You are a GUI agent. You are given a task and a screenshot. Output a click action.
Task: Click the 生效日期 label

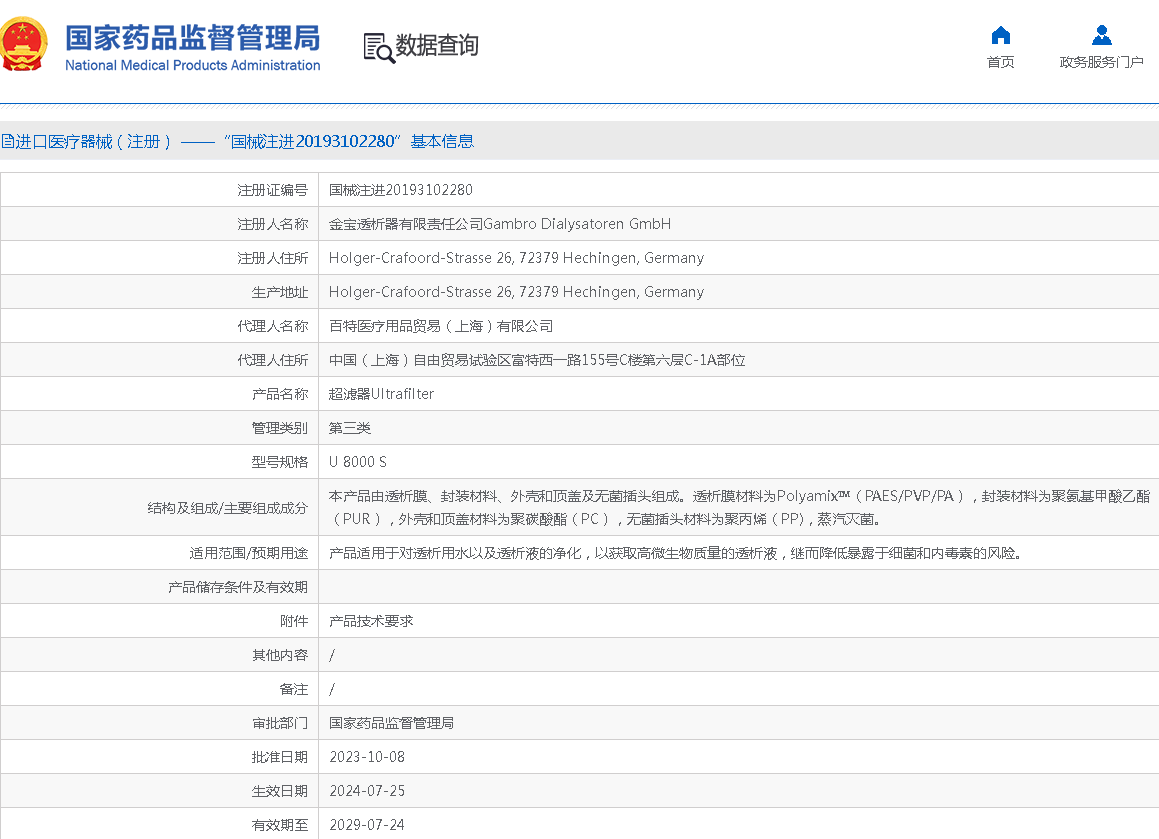279,791
